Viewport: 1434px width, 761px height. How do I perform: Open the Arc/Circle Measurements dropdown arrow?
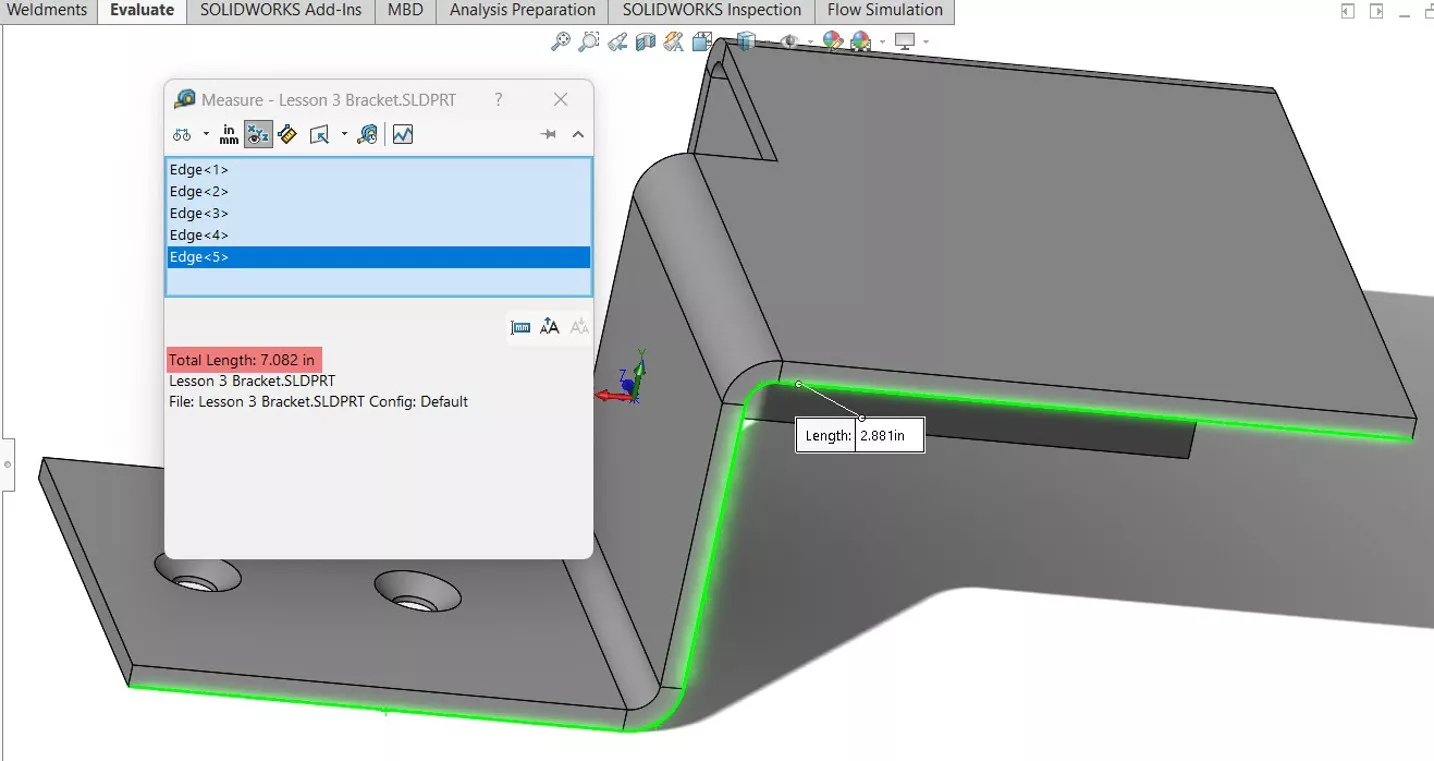tap(206, 134)
